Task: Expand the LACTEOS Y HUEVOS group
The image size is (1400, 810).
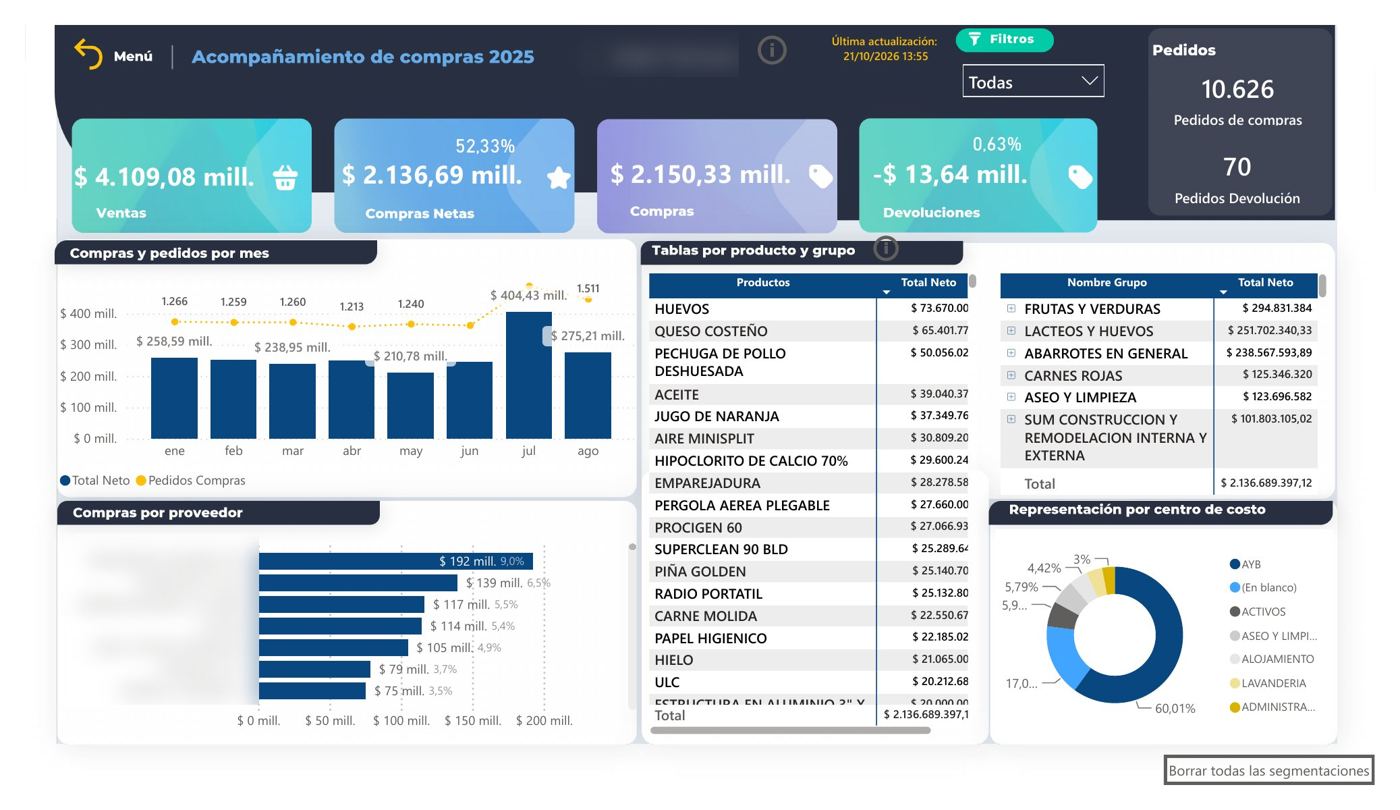Action: pos(1011,331)
